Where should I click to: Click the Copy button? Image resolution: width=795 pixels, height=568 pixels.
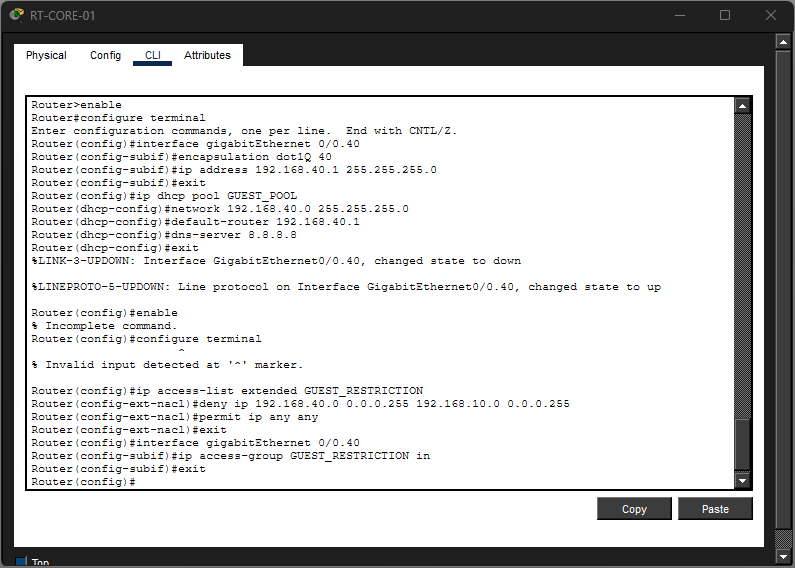(x=634, y=509)
